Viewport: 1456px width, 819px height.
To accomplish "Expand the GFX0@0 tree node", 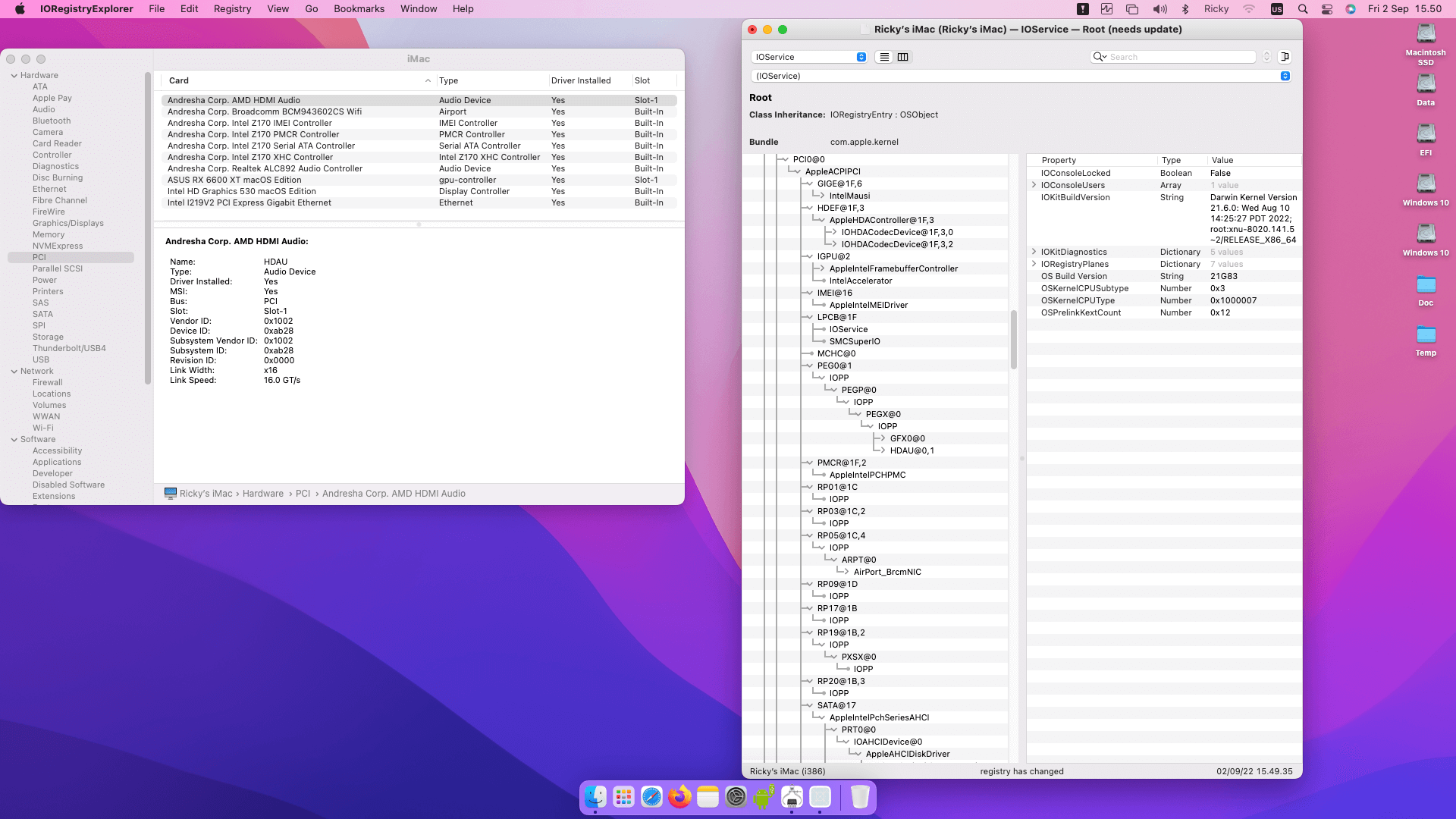I will tap(883, 438).
